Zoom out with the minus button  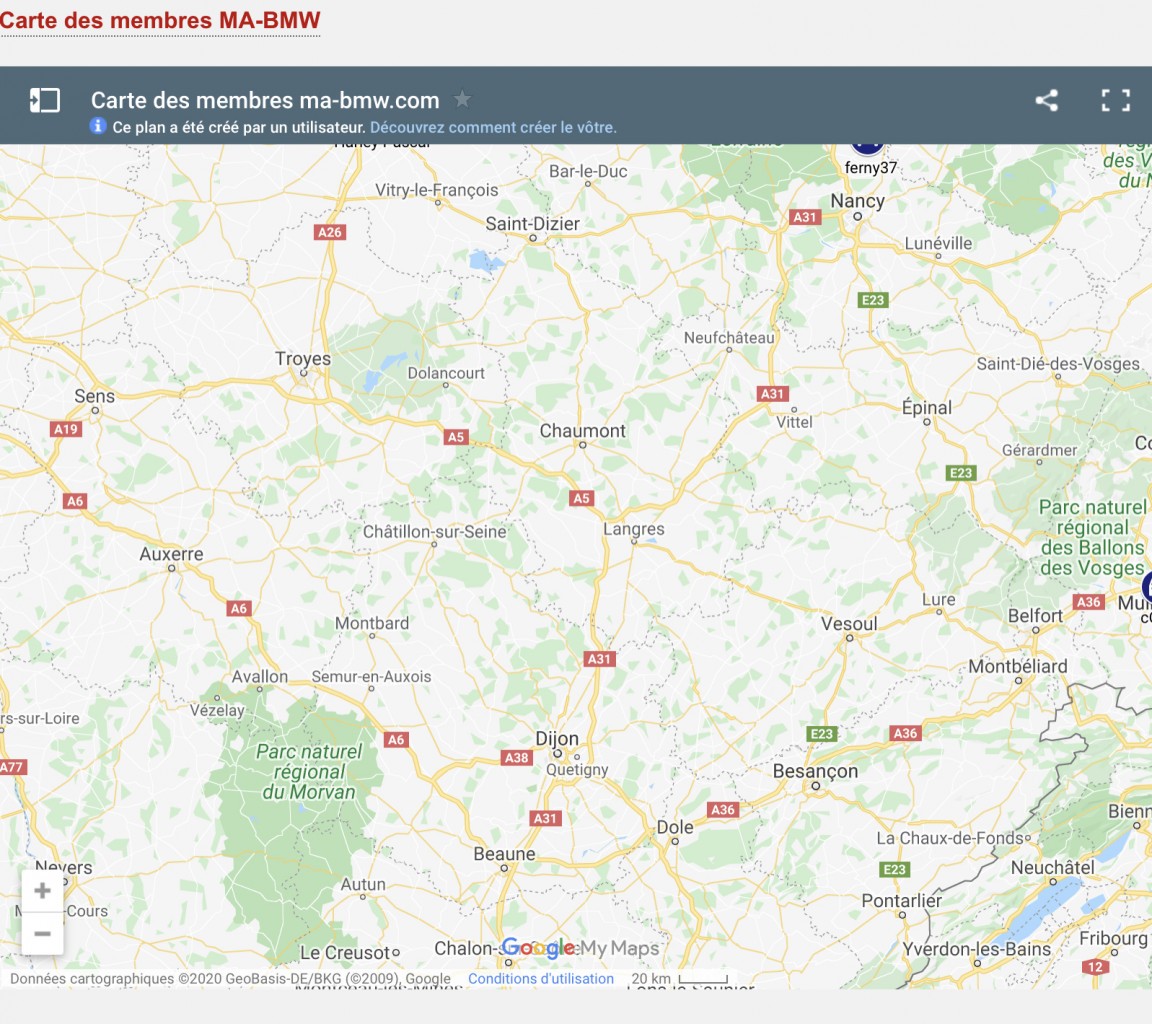pyautogui.click(x=43, y=934)
